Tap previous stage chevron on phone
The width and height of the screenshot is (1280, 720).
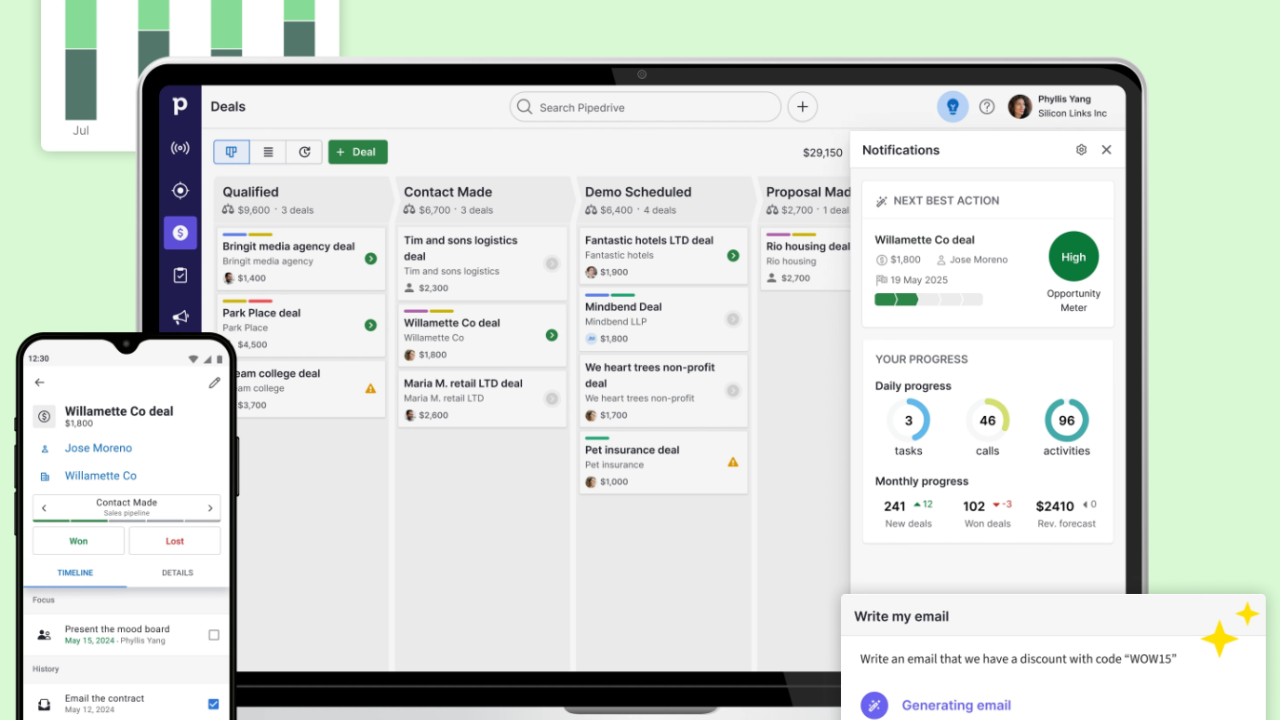point(44,508)
